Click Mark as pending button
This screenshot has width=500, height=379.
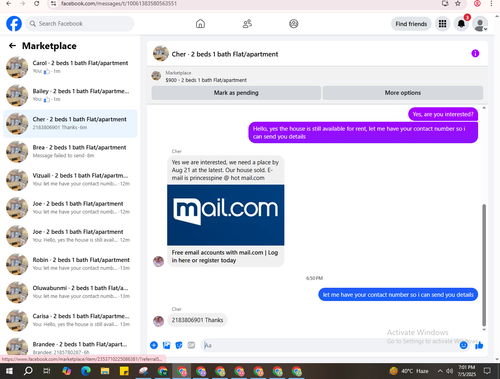(236, 93)
